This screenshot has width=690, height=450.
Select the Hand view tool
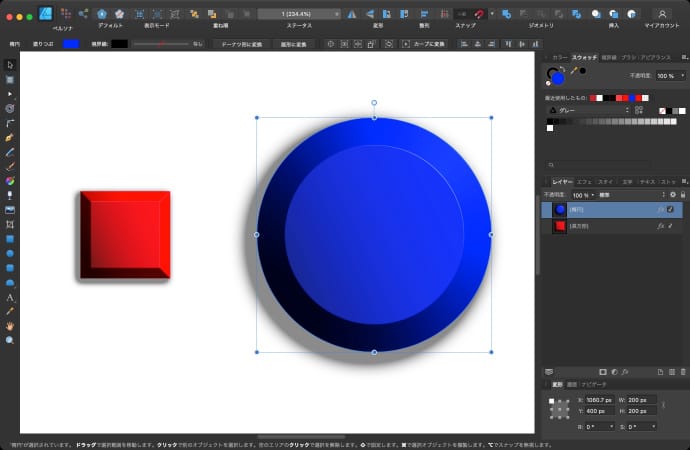coord(10,326)
